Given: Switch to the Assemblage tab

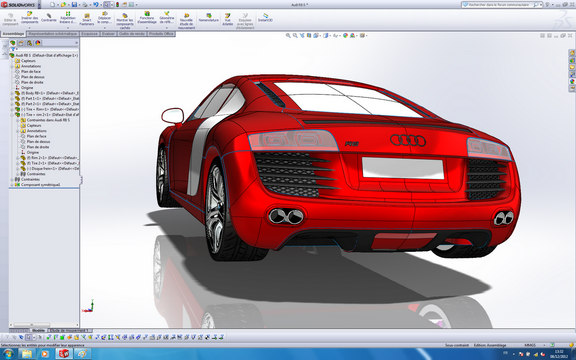Looking at the screenshot, I should 13,34.
